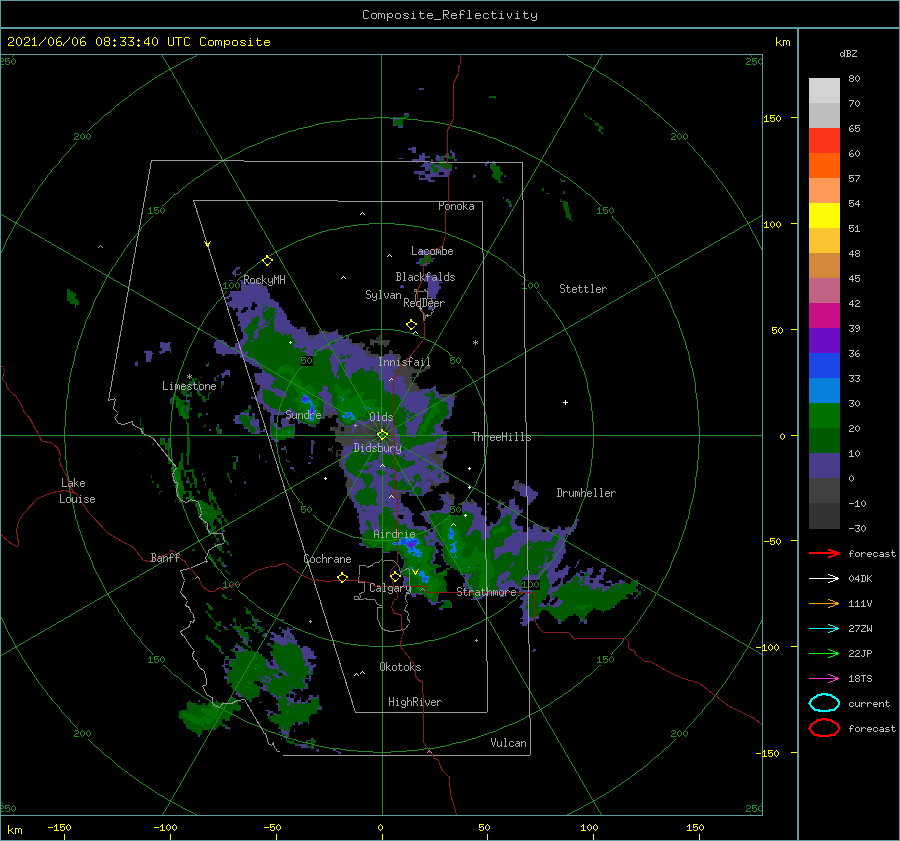Click the yellow diamond marker above Calgary label

395,576
